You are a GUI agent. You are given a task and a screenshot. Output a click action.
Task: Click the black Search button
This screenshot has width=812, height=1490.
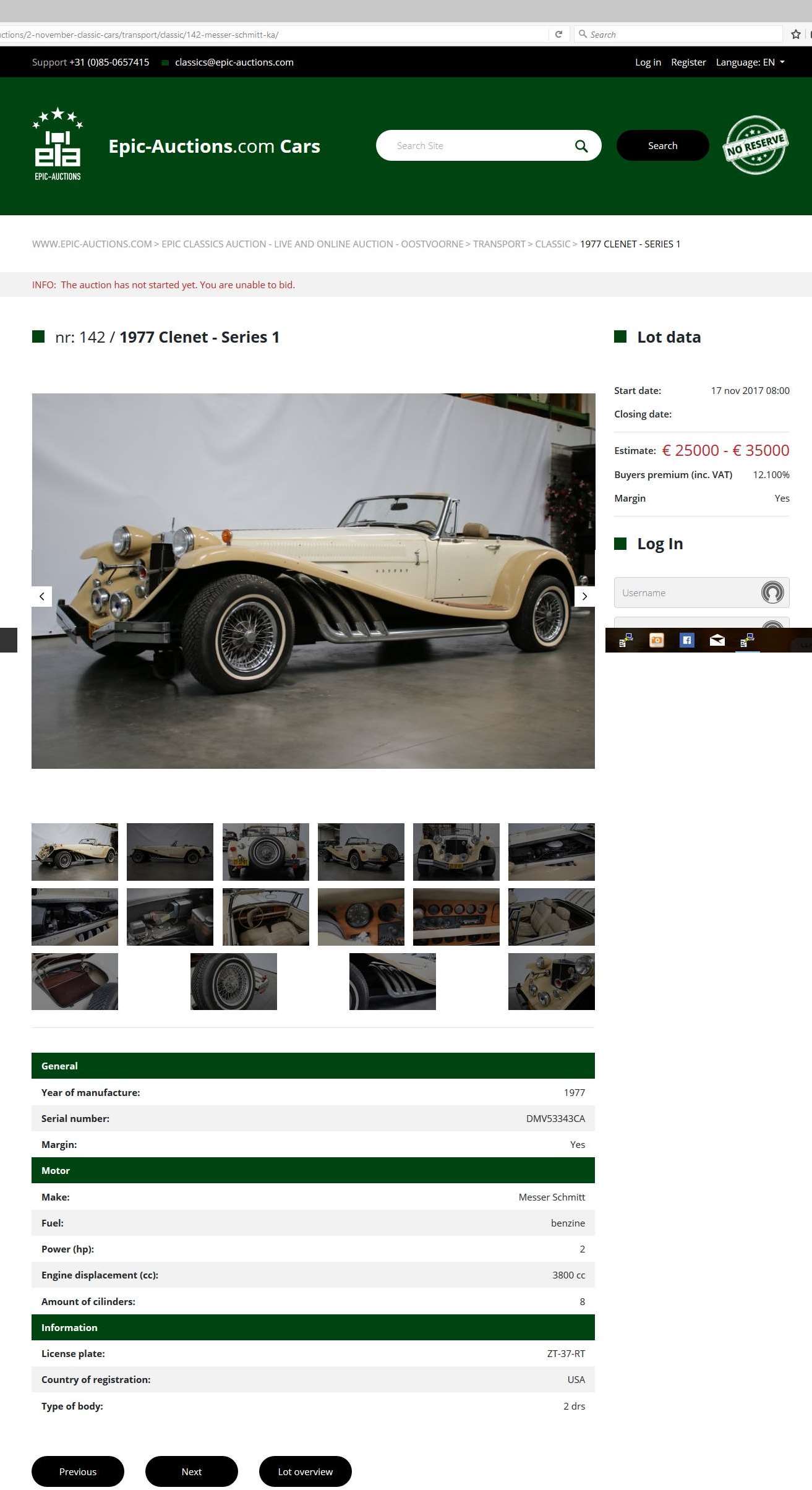coord(662,145)
